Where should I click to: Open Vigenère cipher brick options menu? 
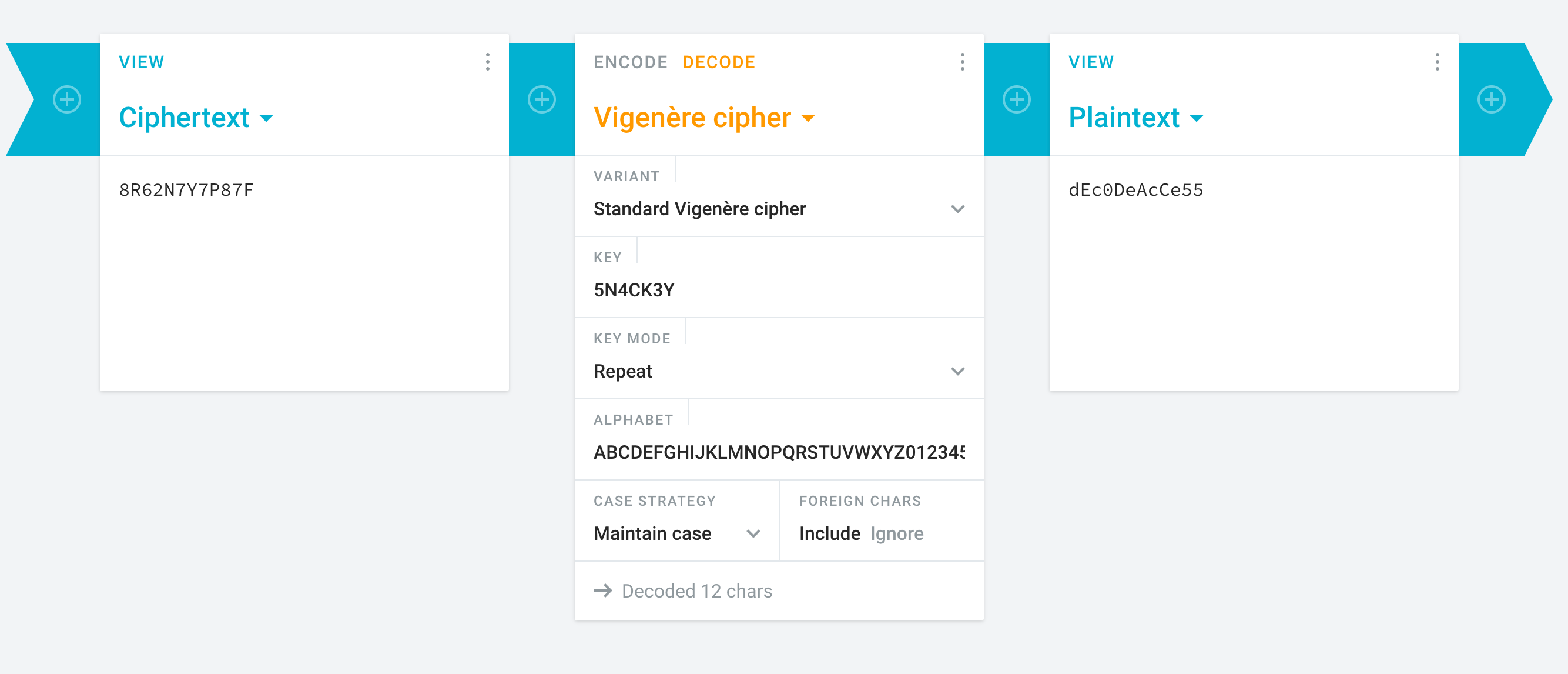(x=962, y=62)
